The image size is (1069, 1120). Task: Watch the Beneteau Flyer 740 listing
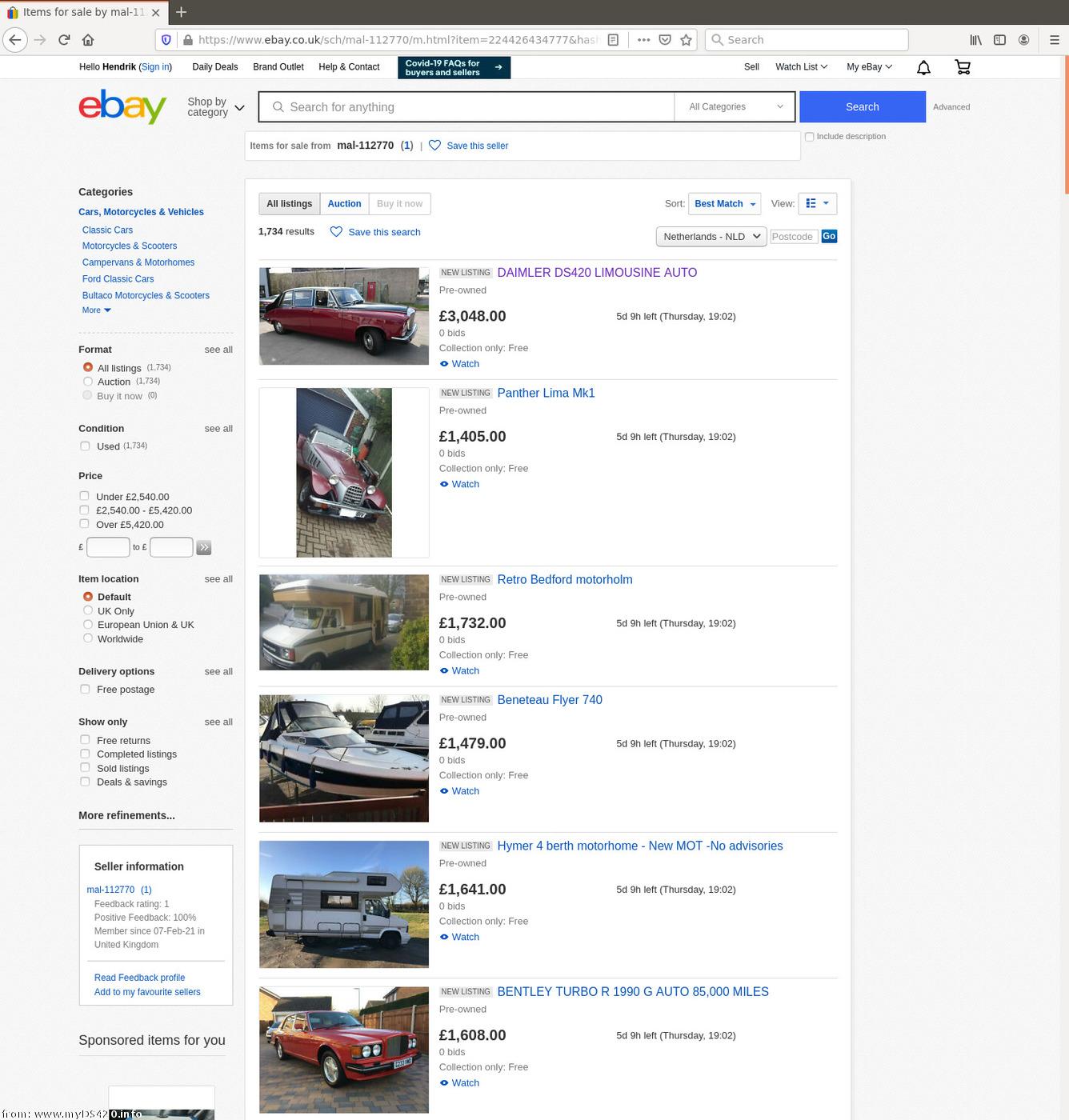[459, 791]
